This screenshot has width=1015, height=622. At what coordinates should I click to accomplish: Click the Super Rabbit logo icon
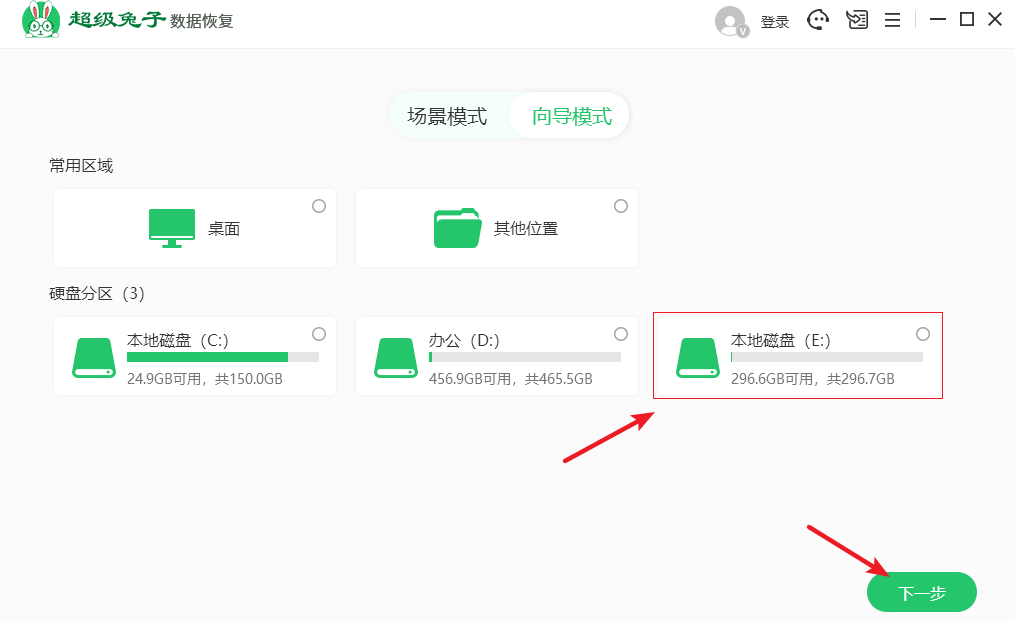[41, 20]
